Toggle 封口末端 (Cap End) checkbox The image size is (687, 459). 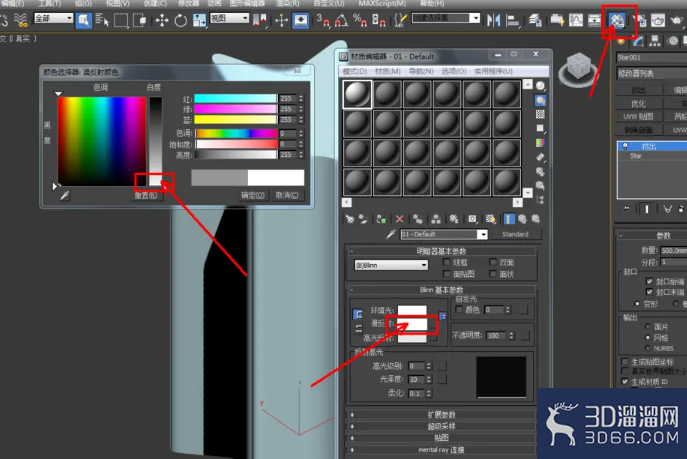click(649, 292)
